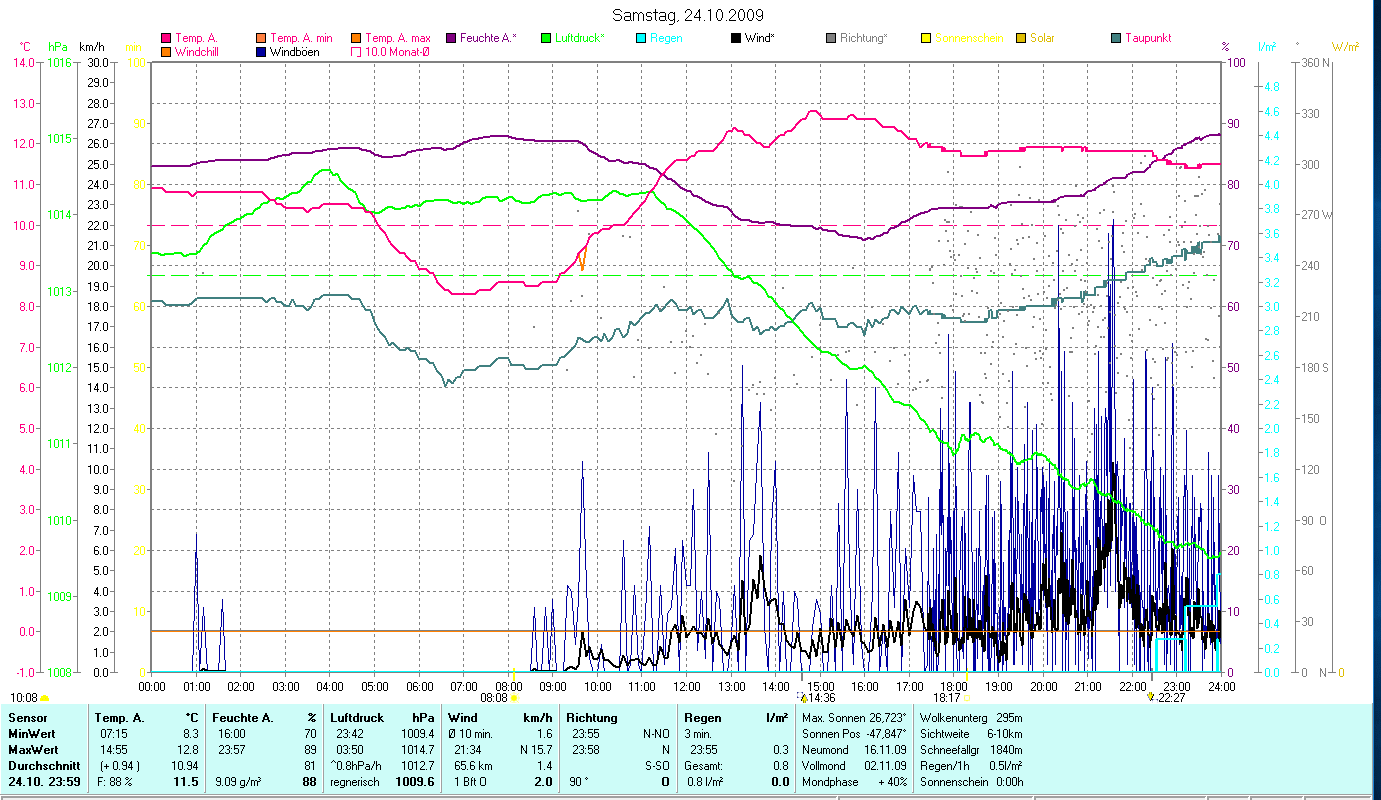Click the chart date title Samstag, 24.10.2009
Image resolution: width=1381 pixels, height=800 pixels.
[x=688, y=15]
